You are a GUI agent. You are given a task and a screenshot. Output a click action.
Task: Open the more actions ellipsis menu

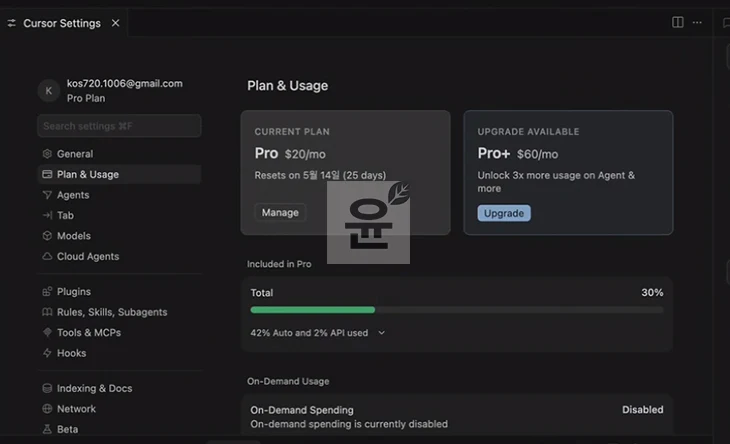[x=697, y=22]
